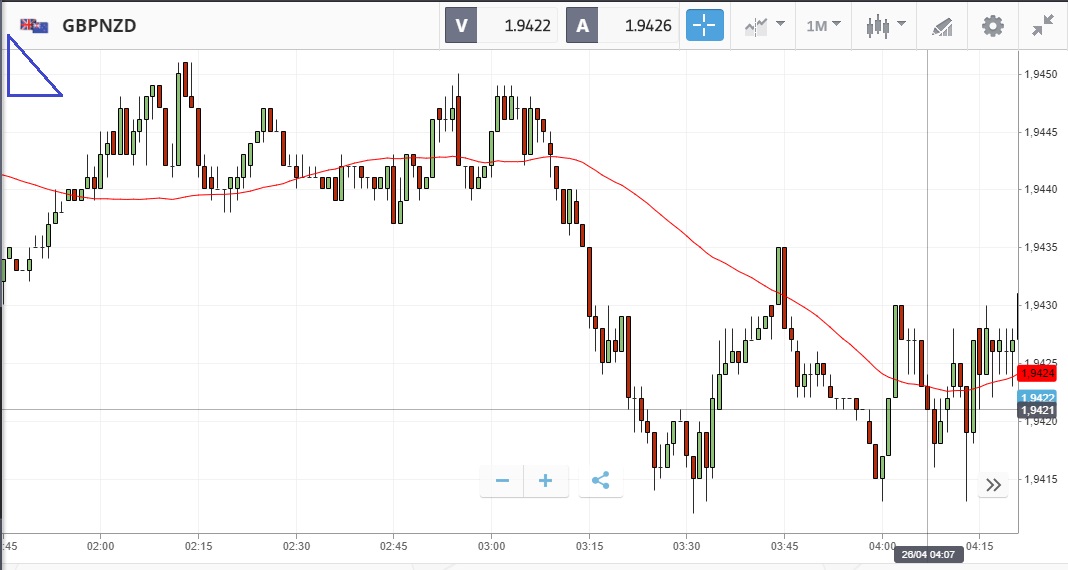Collapse chart with the shrink arrows icon
Image resolution: width=1068 pixels, height=570 pixels.
[1045, 26]
